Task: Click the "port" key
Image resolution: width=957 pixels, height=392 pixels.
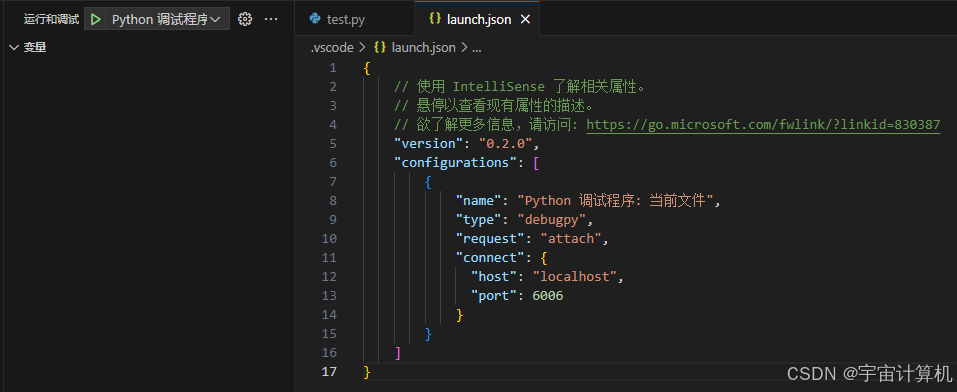Action: (494, 296)
